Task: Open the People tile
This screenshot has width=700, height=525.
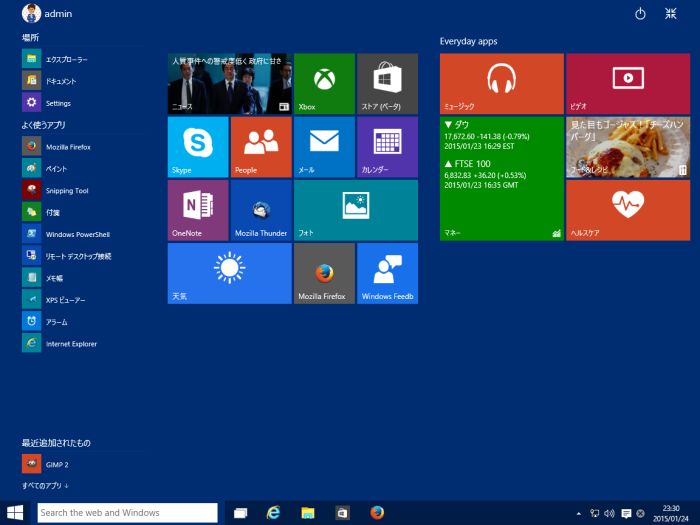Action: pyautogui.click(x=261, y=146)
